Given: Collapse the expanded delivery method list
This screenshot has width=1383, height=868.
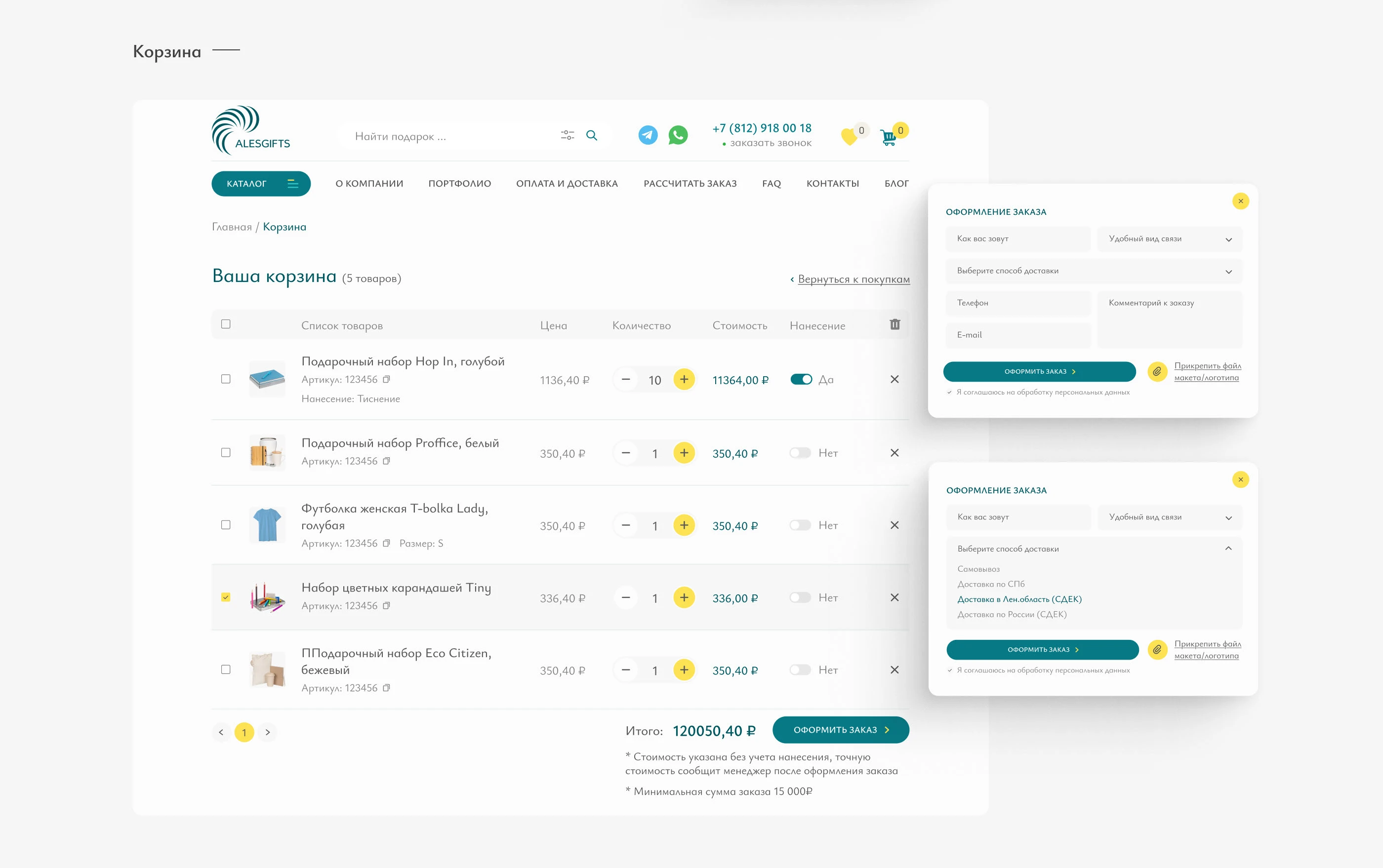Looking at the screenshot, I should click(1228, 549).
